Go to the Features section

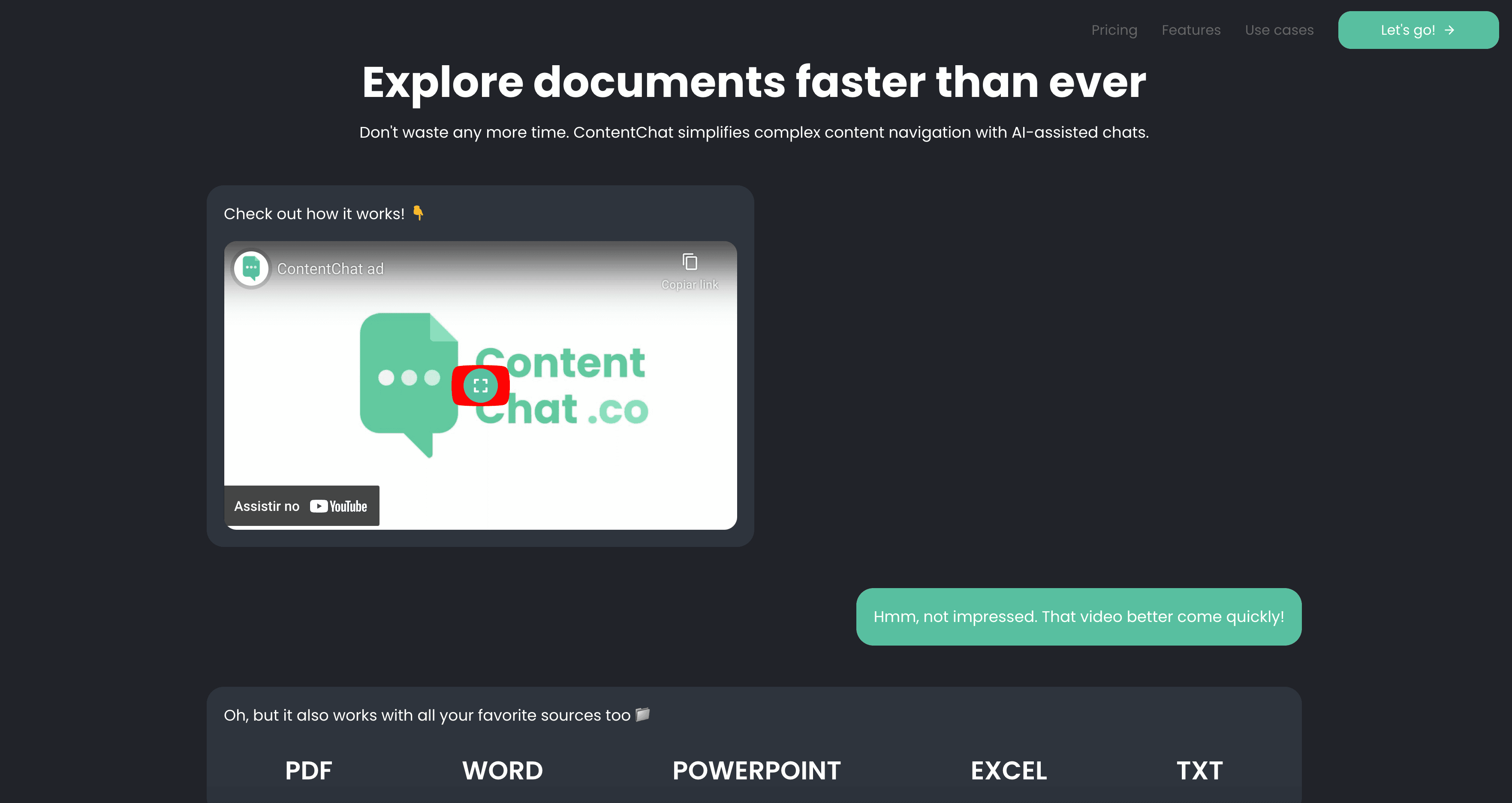coord(1191,30)
